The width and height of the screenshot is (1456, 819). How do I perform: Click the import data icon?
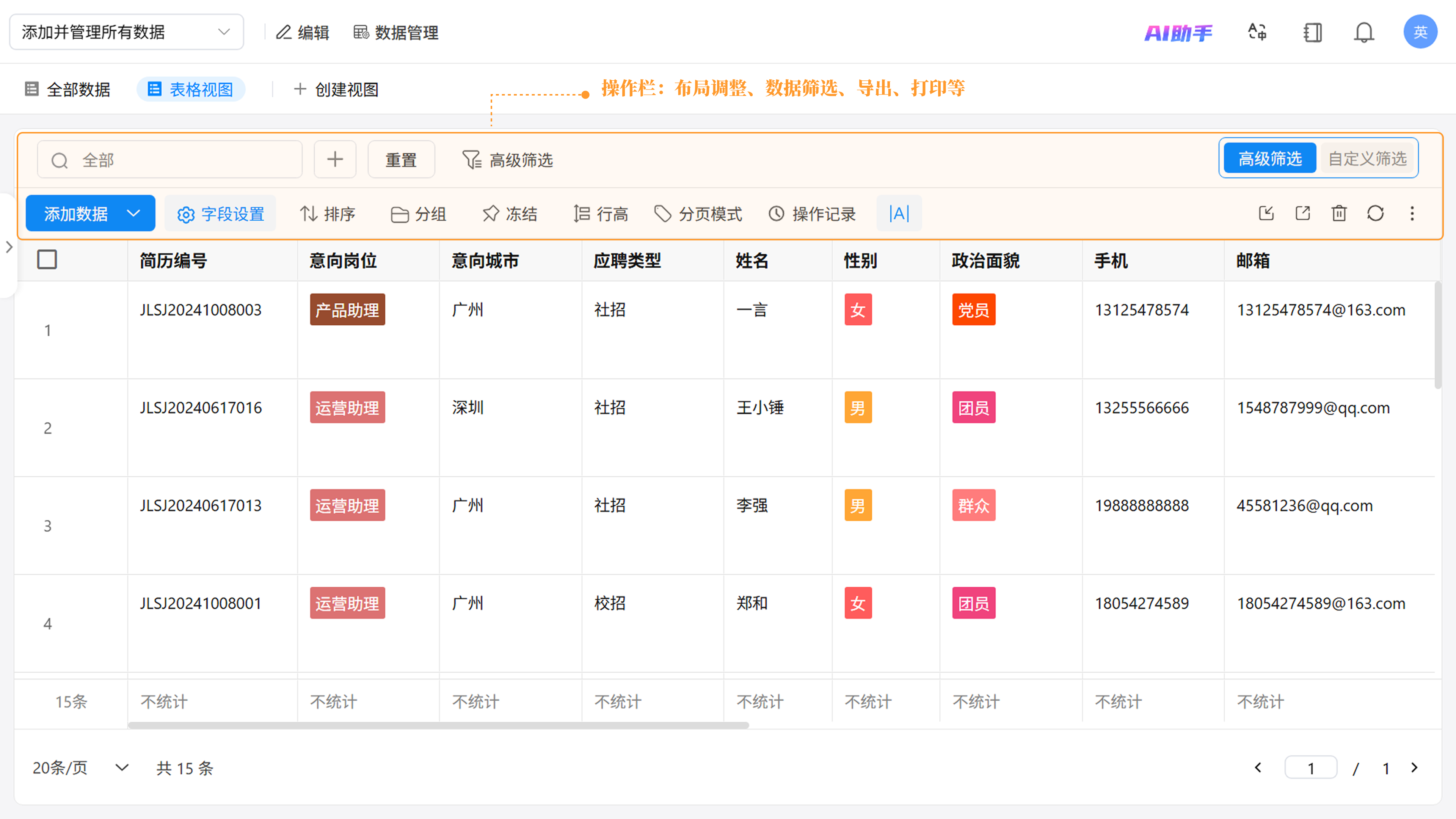[1266, 213]
